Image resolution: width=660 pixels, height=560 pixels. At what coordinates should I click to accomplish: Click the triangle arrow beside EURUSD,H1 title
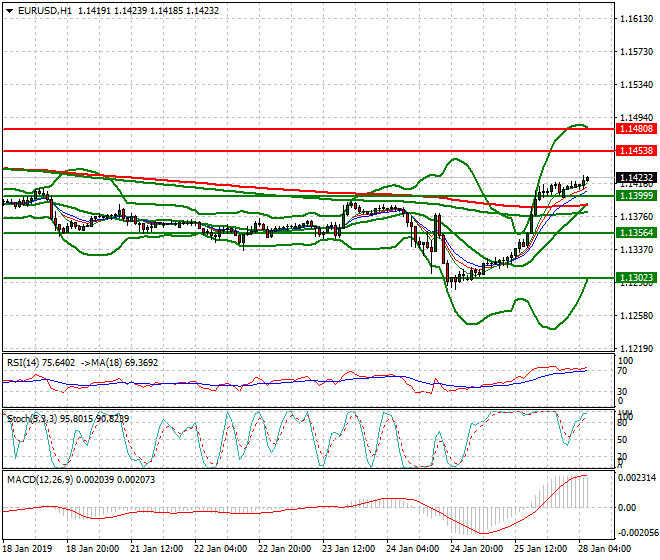(x=8, y=10)
